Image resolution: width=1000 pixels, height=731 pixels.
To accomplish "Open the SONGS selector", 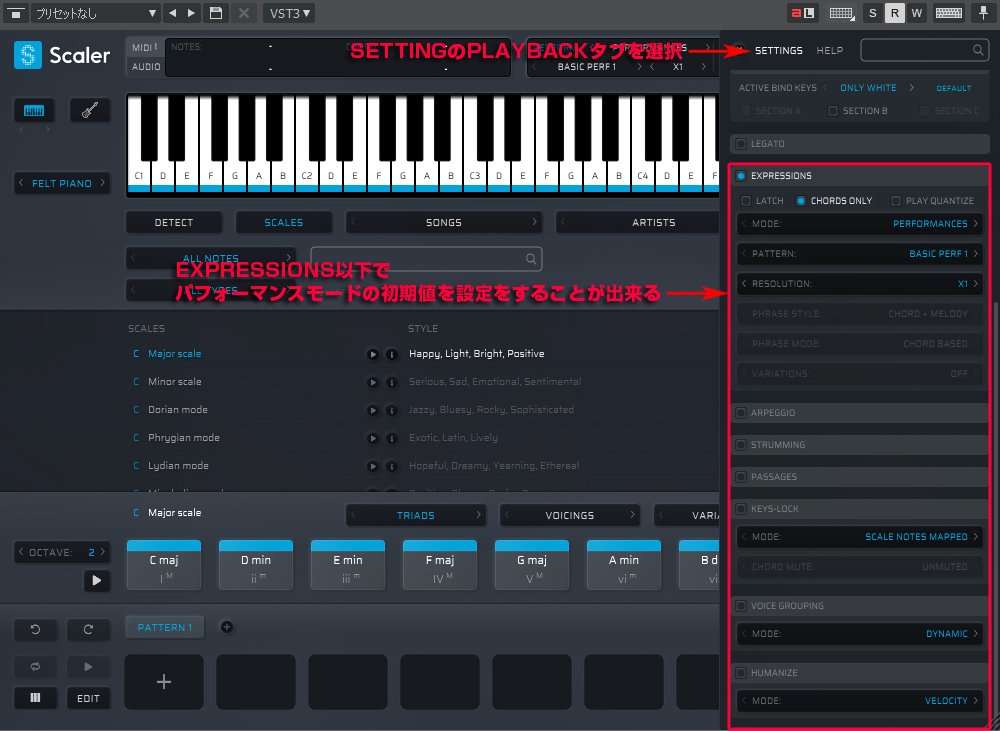I will point(444,223).
